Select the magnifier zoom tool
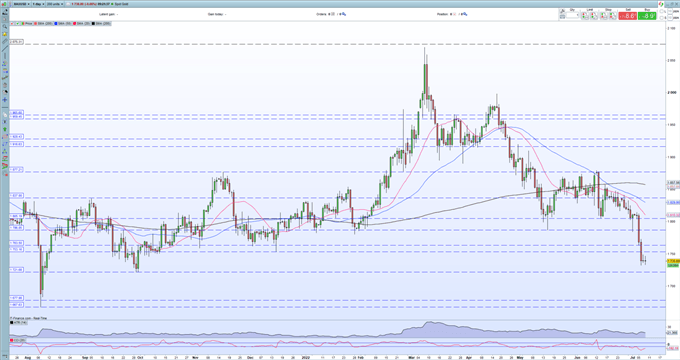 point(5,26)
